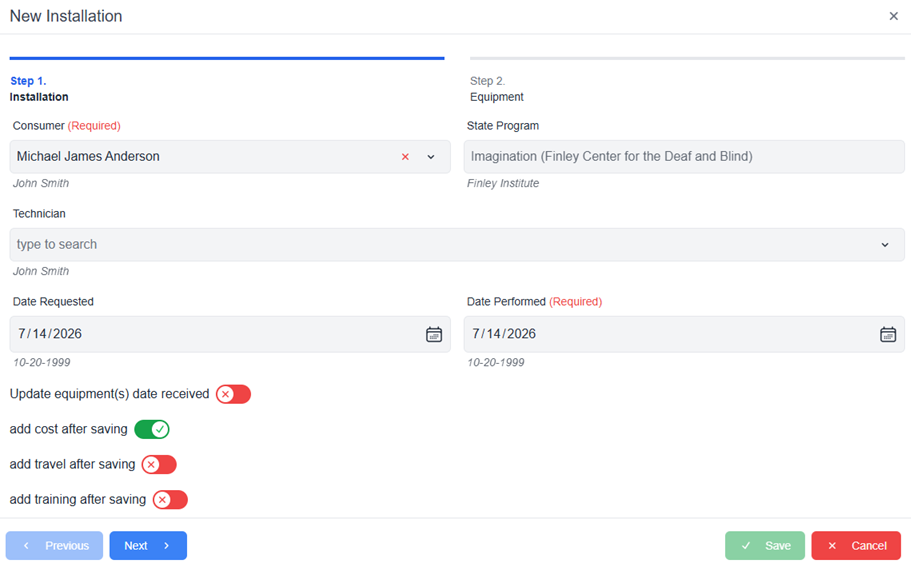Toggle Update equipment(s) date received switch

[x=233, y=394]
